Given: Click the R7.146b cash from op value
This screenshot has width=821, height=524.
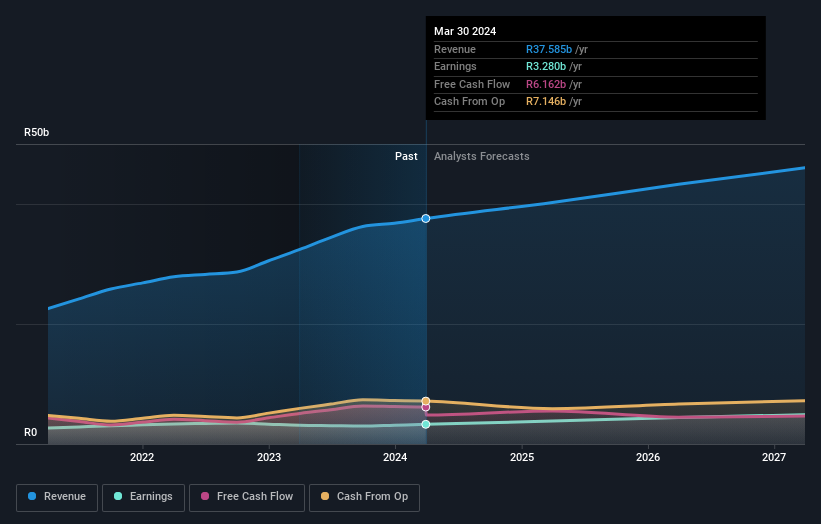Looking at the screenshot, I should (x=546, y=102).
